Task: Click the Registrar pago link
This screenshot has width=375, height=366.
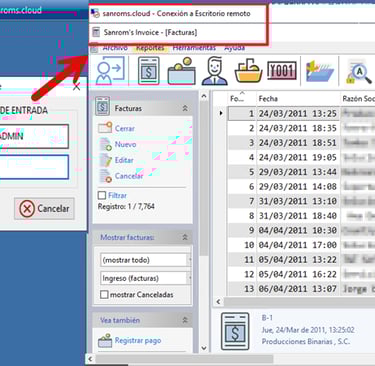Action: [x=138, y=340]
